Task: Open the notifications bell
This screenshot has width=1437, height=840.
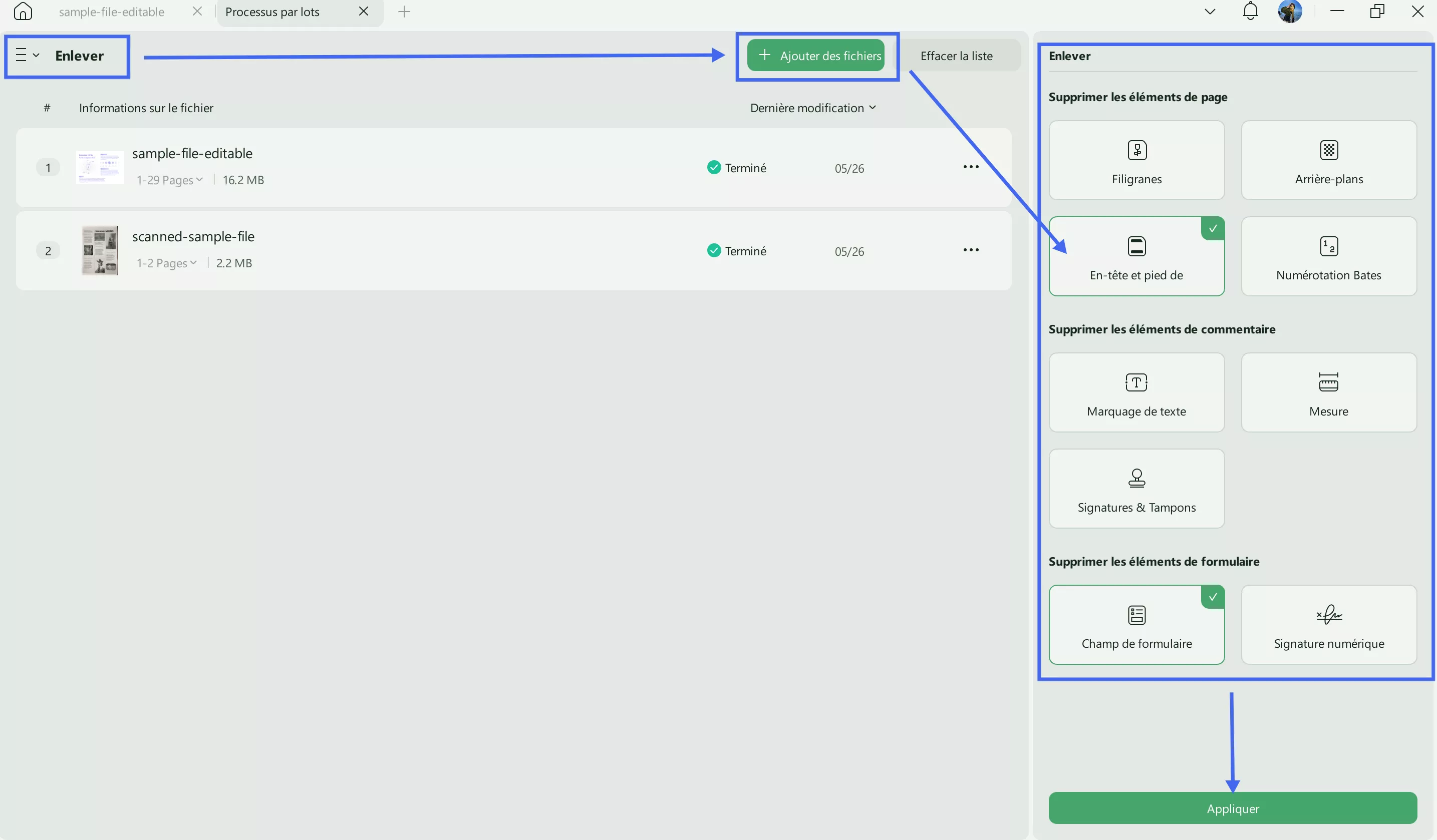Action: 1250,12
